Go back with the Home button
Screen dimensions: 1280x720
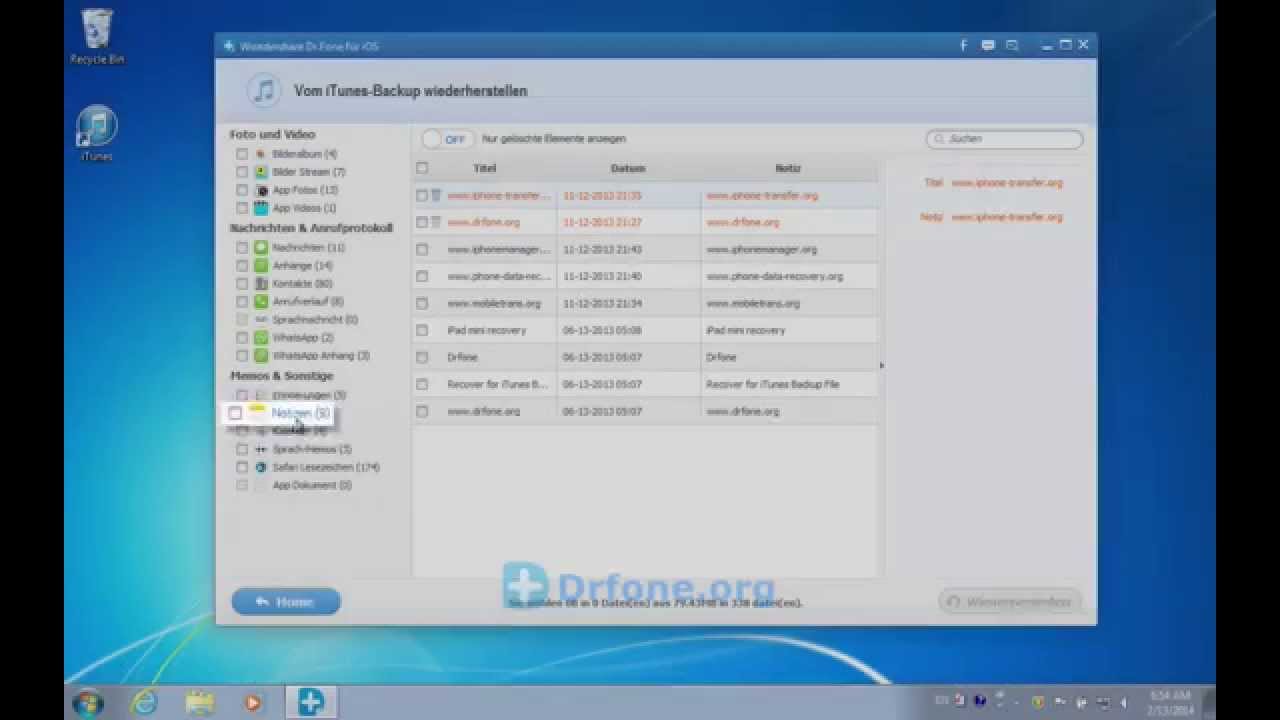(286, 602)
